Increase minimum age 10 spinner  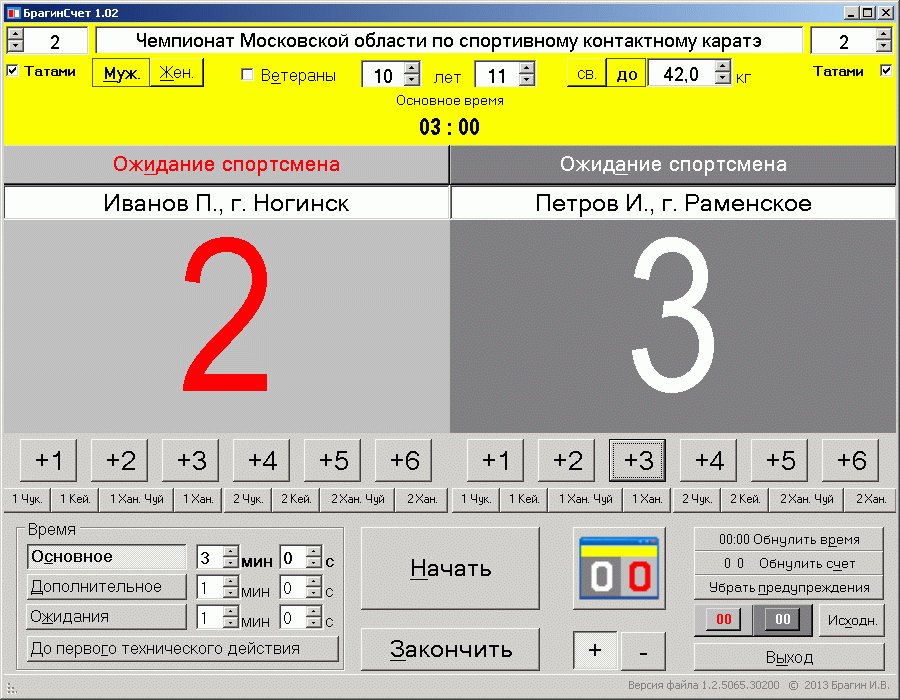pyautogui.click(x=412, y=68)
